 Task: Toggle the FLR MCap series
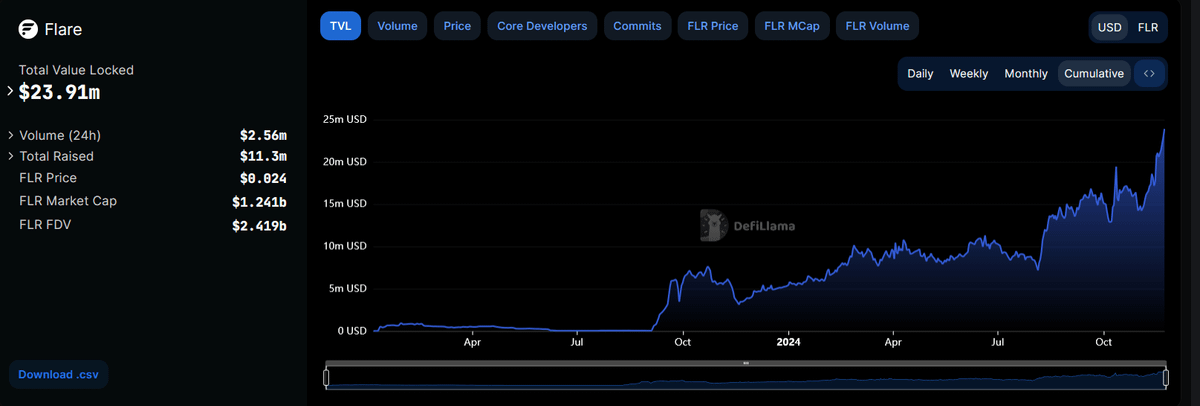(x=791, y=26)
